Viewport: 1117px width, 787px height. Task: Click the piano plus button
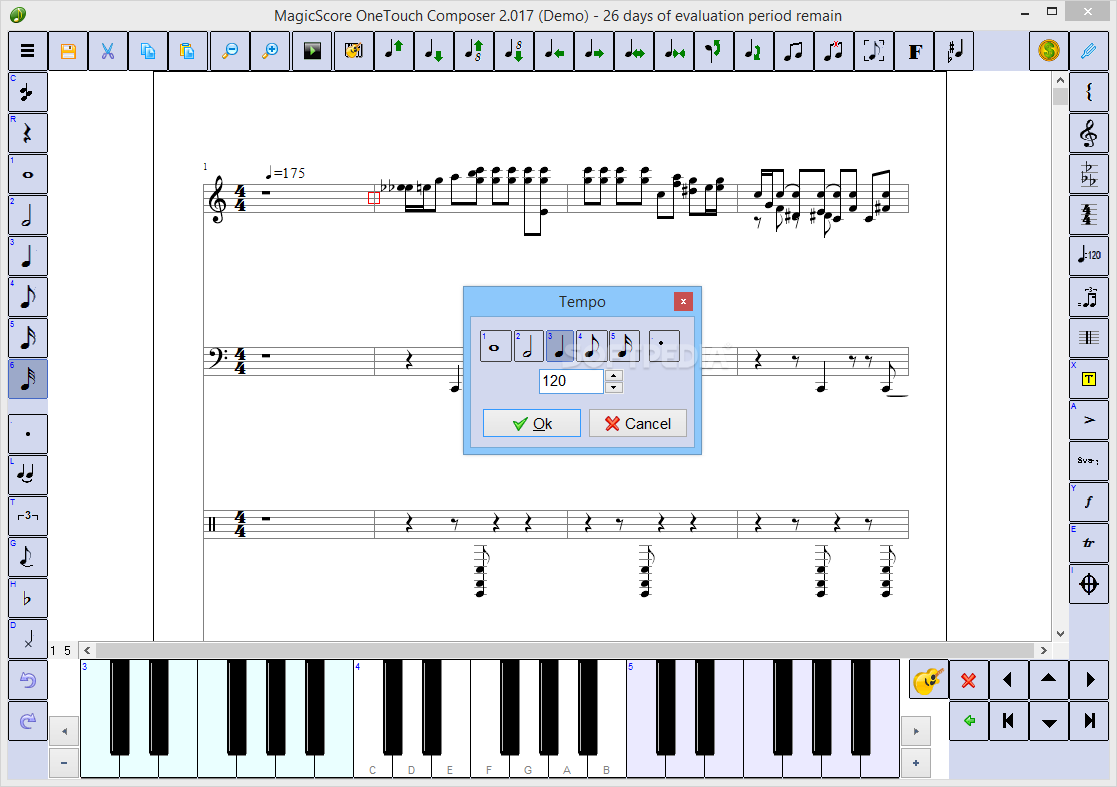[915, 763]
